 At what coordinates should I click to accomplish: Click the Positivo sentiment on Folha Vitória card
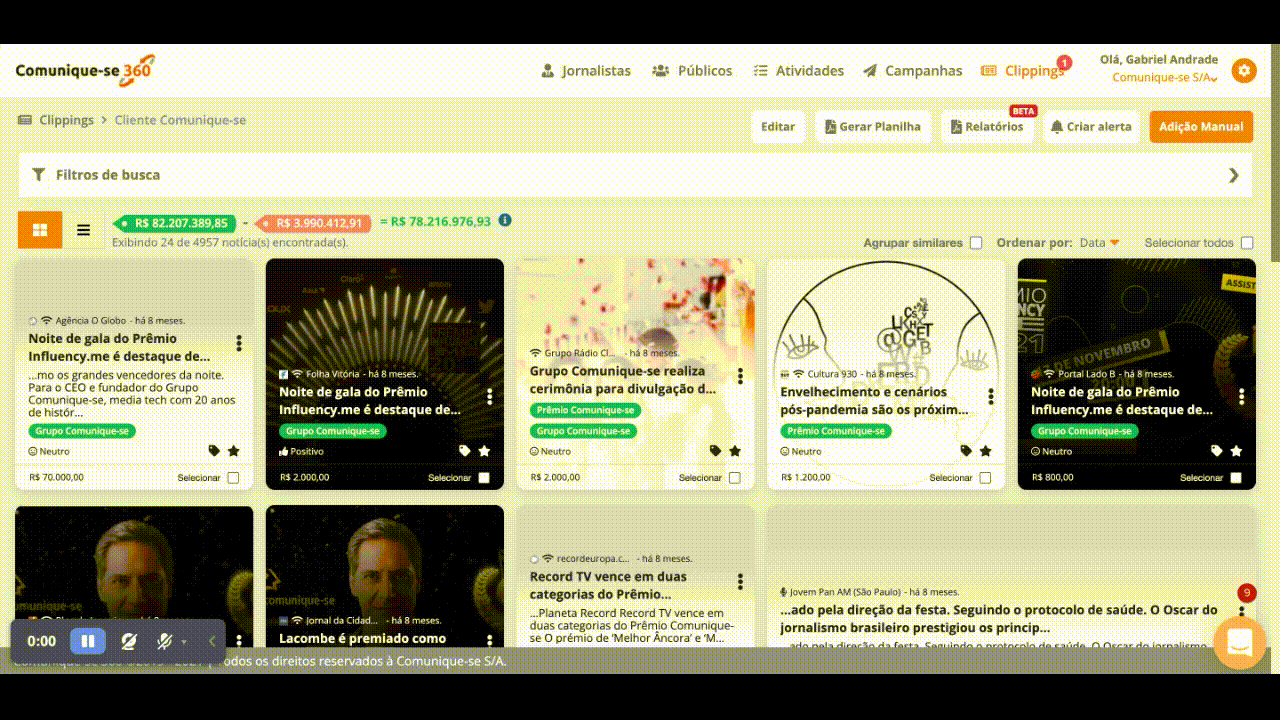301,451
